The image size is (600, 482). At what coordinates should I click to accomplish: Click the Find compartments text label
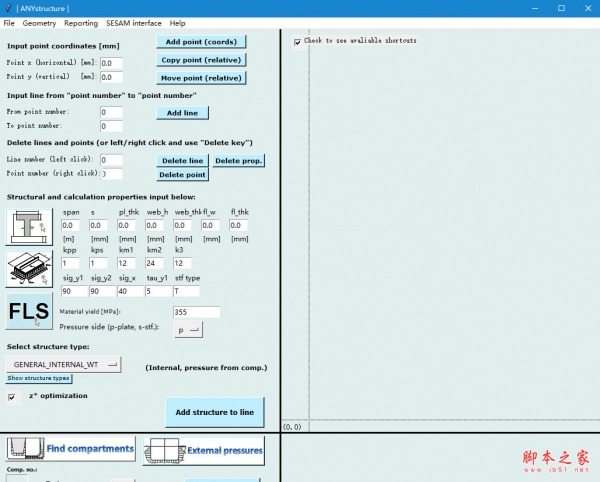(90, 448)
